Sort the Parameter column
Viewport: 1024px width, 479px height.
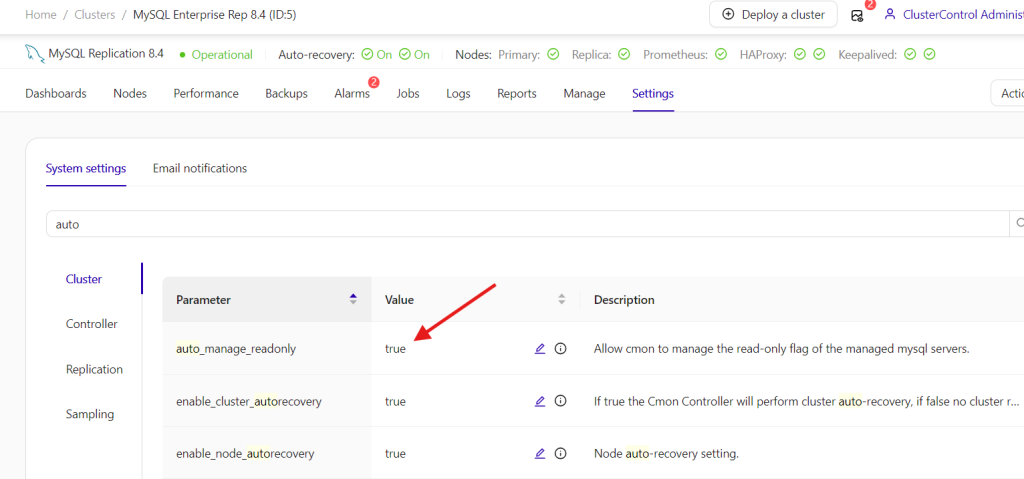[352, 299]
